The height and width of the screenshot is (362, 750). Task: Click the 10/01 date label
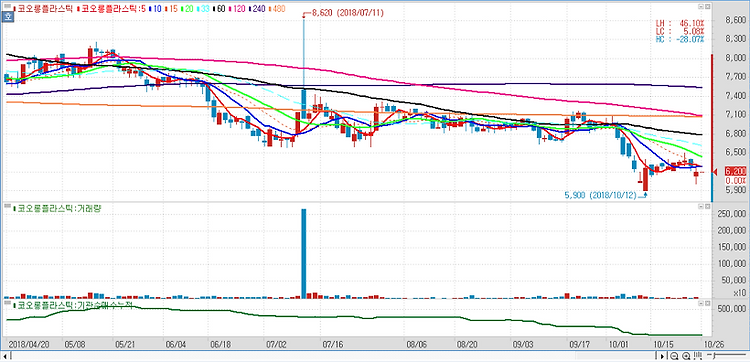pyautogui.click(x=619, y=344)
